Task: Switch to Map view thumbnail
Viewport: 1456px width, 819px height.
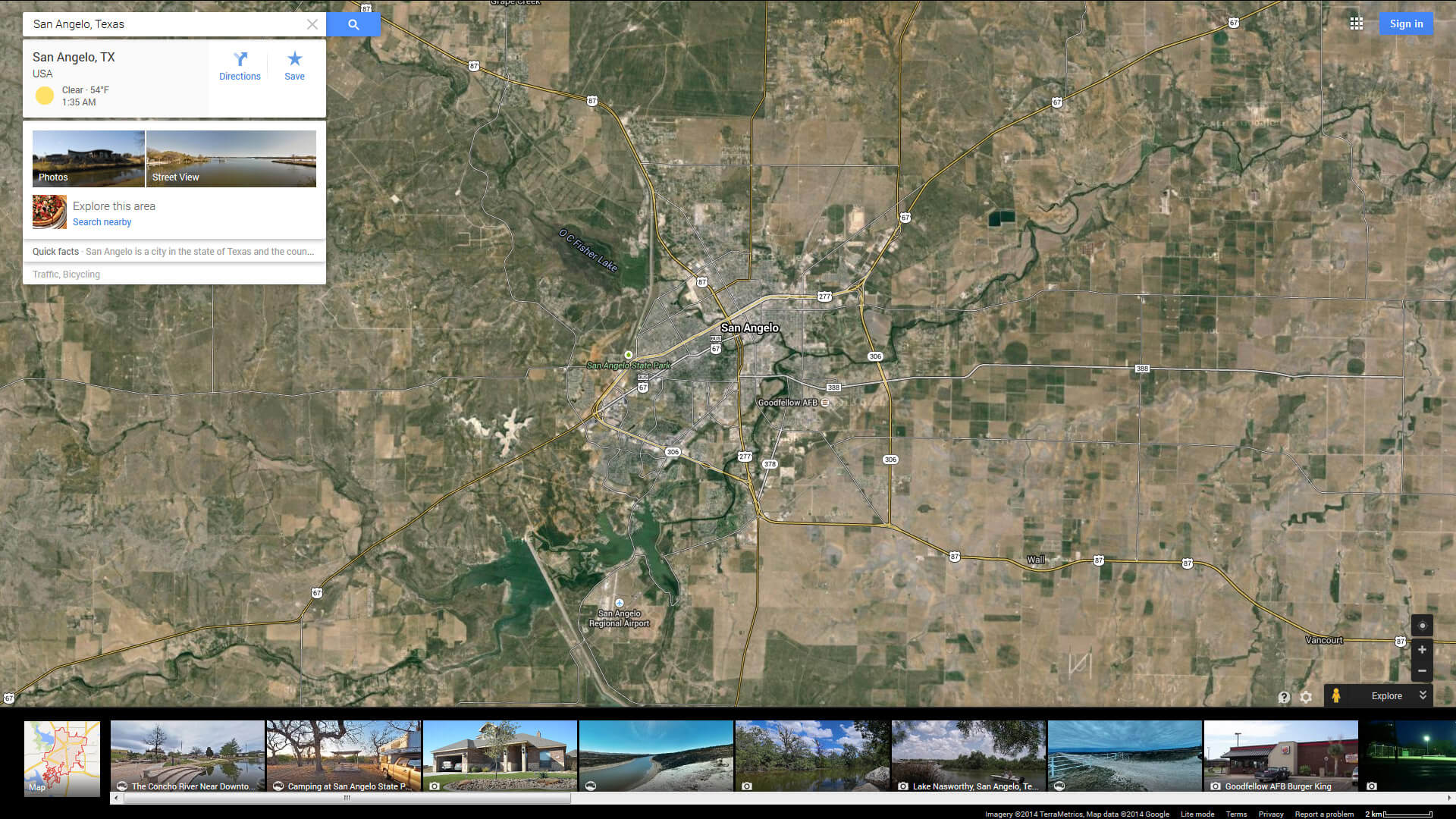Action: 62,758
